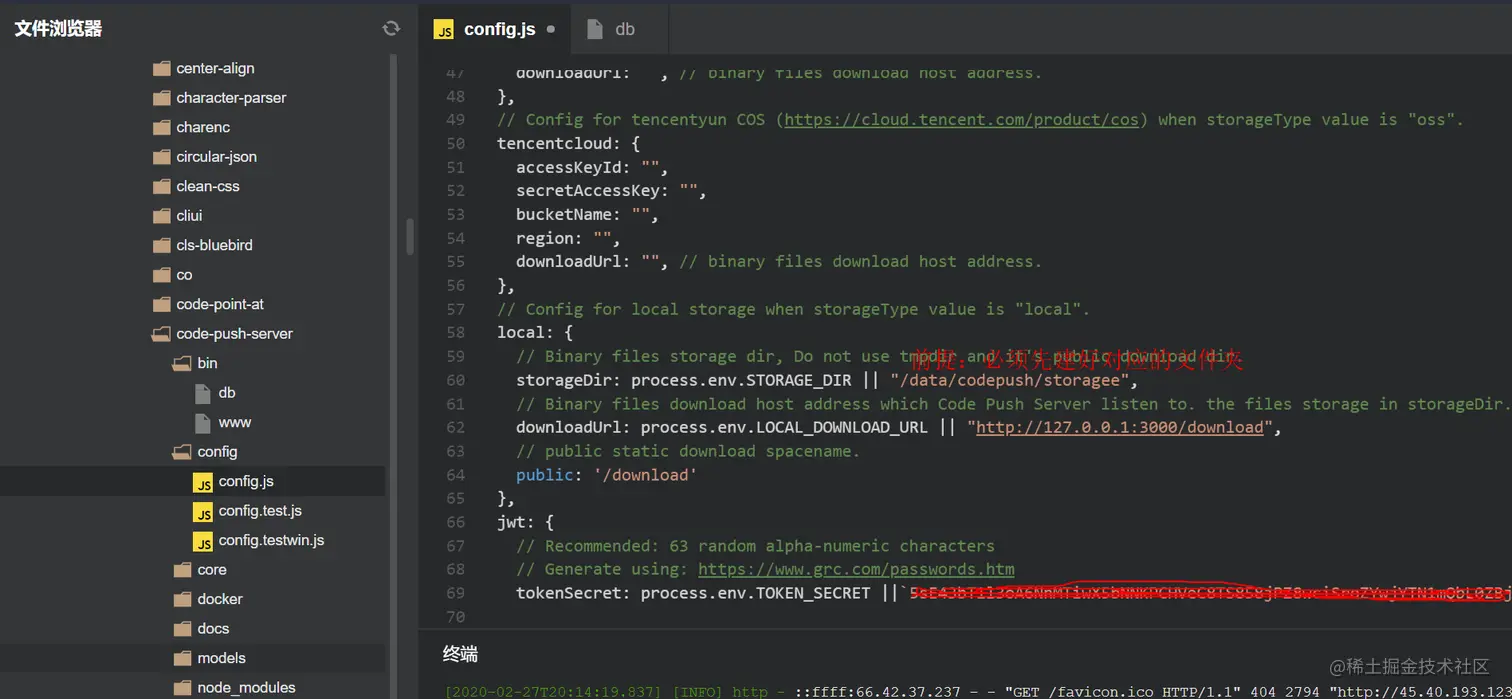
Task: Click the docker folder icon
Action: coord(182,599)
